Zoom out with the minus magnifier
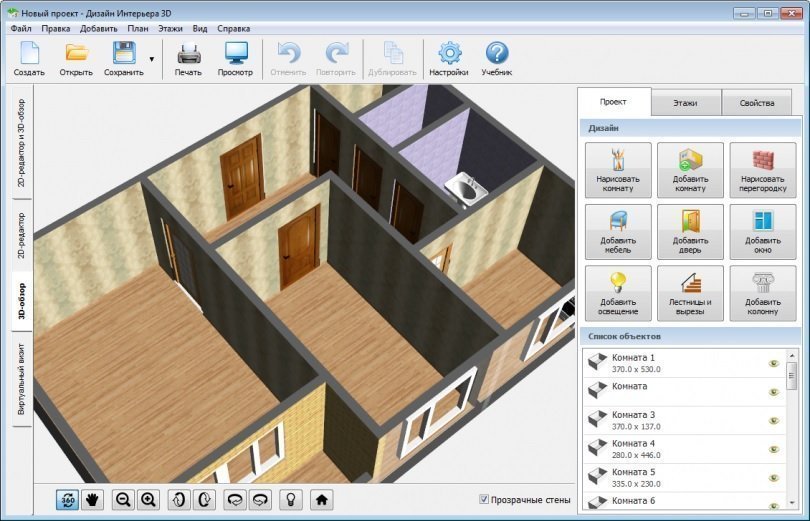810x521 pixels. (124, 499)
